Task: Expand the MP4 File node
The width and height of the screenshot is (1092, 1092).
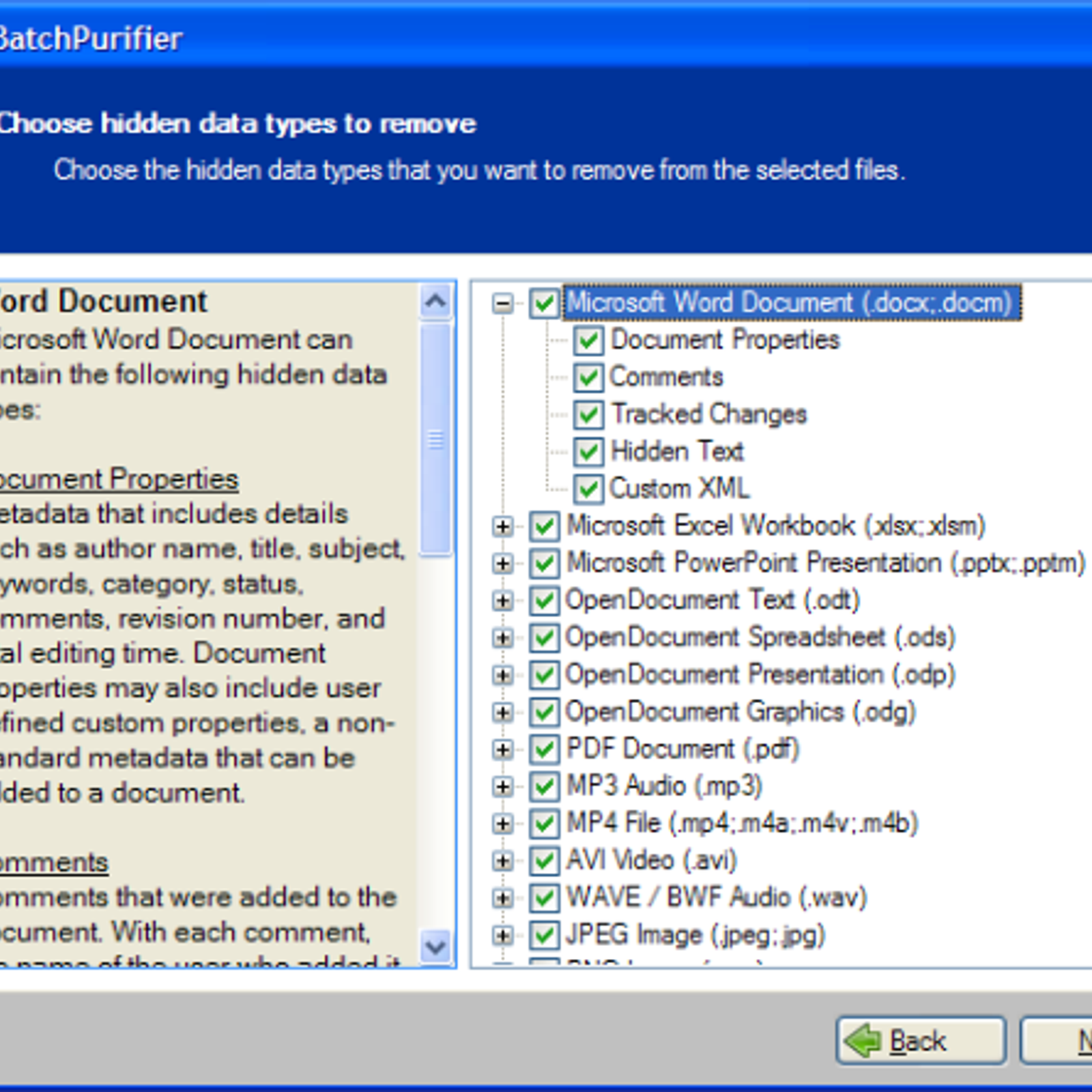Action: click(x=503, y=824)
